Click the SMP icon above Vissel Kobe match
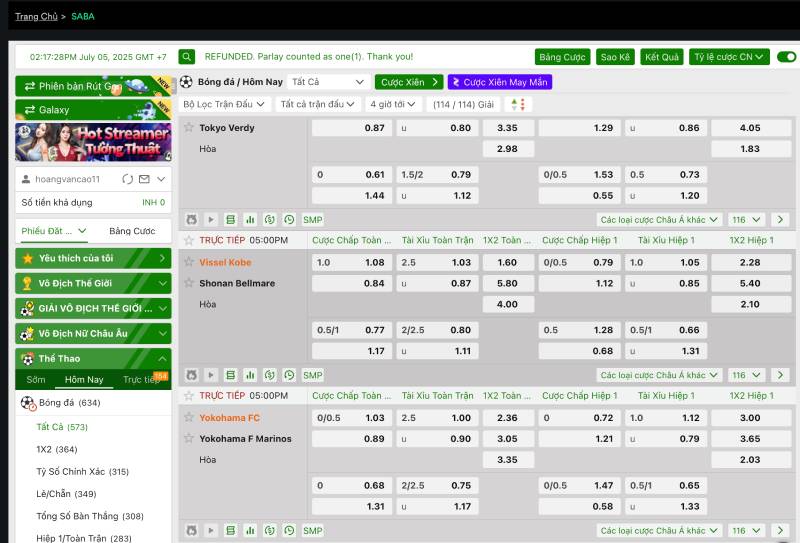This screenshot has height=543, width=800. [x=313, y=220]
